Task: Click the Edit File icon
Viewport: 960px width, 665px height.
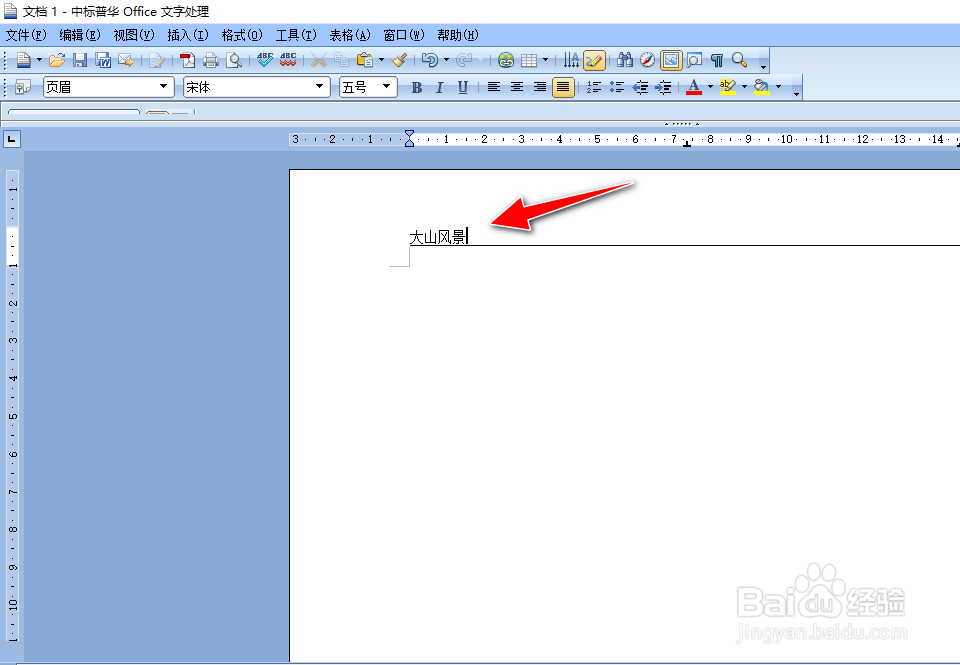Action: (157, 60)
